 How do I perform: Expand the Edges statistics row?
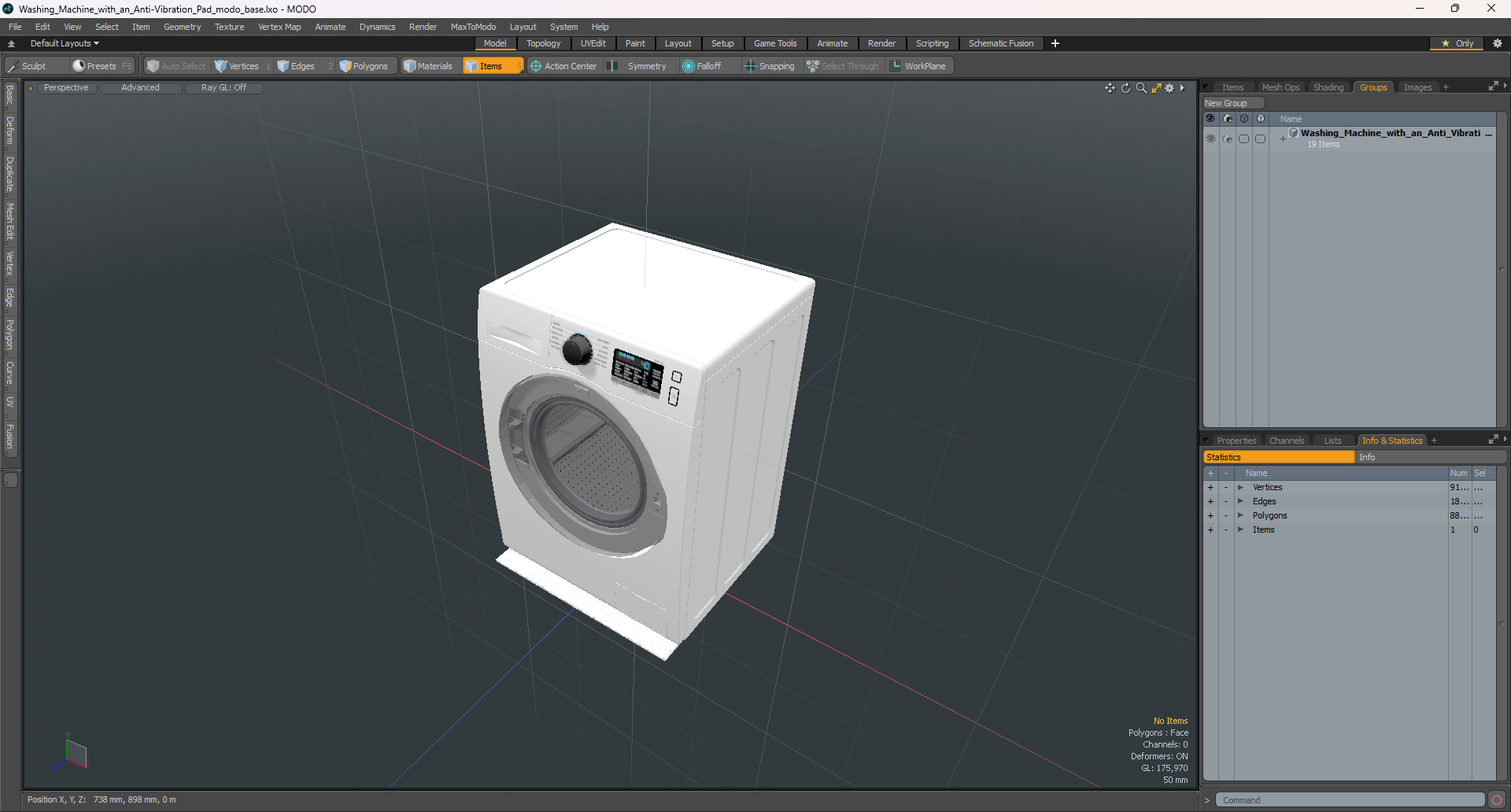[1240, 502]
